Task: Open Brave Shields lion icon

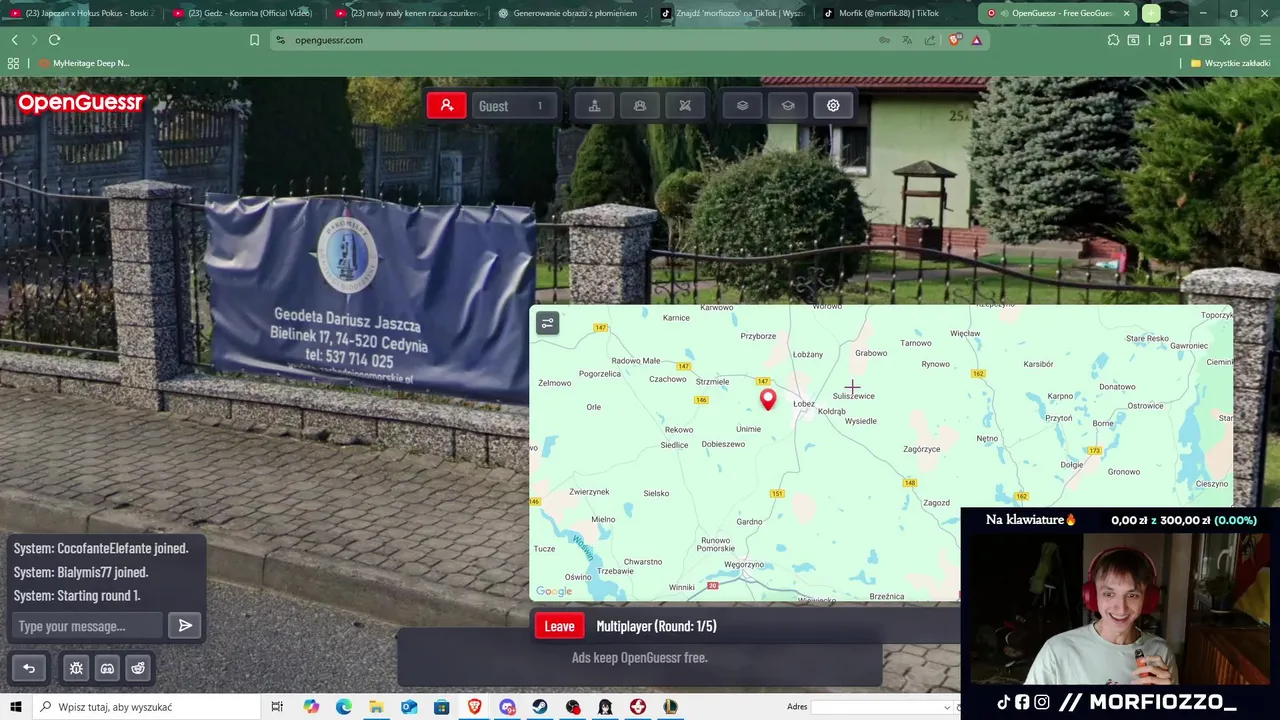Action: click(954, 40)
